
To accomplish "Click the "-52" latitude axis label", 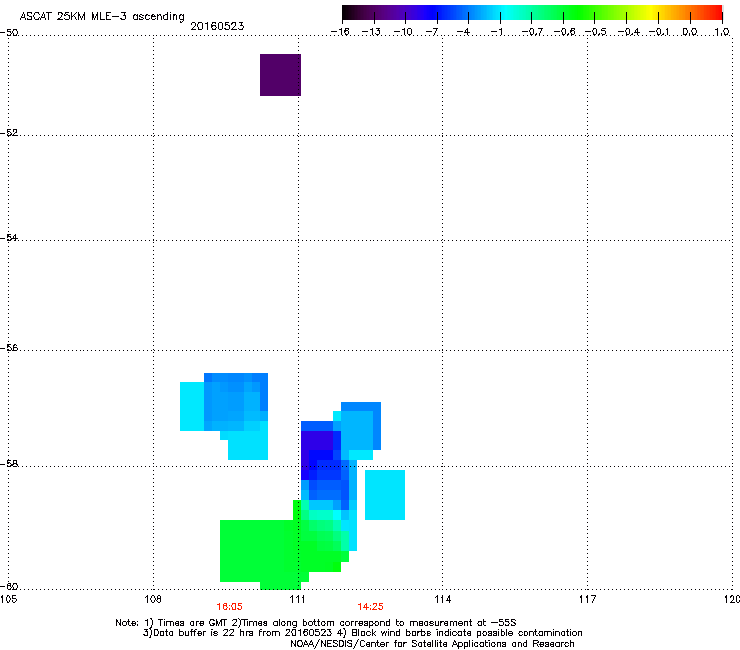I will 9,133.
